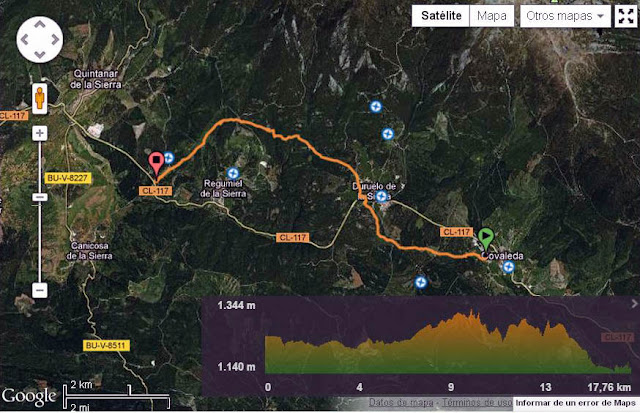This screenshot has width=640, height=413.
Task: Pan map up with top arrow
Action: click(x=40, y=24)
